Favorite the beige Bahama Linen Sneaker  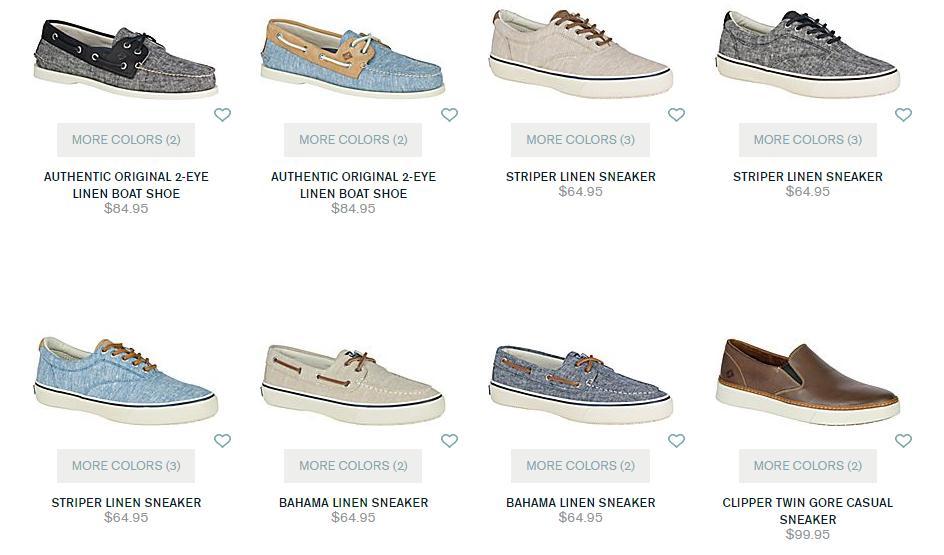coord(449,441)
